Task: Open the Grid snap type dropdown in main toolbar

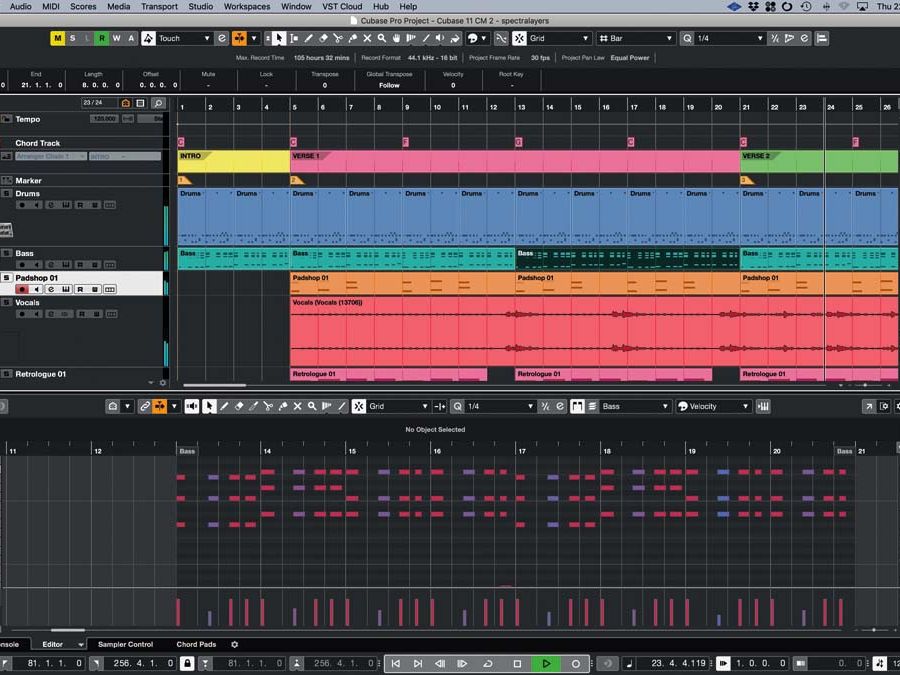Action: point(559,38)
